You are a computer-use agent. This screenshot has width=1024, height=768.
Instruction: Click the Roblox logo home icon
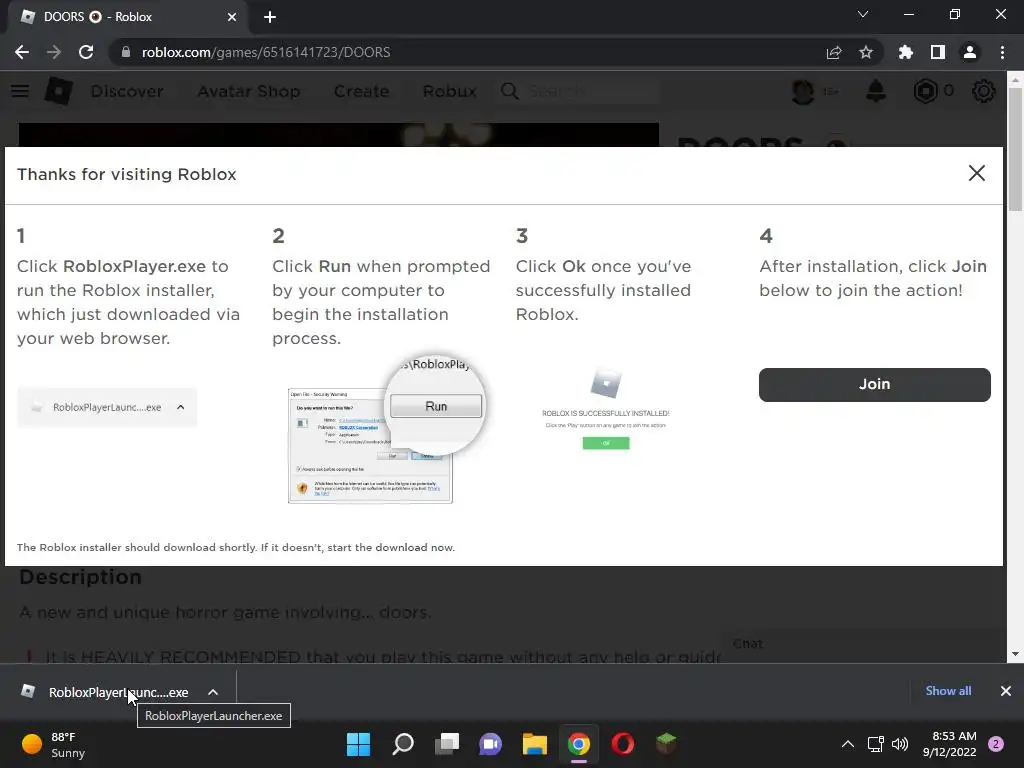tap(59, 91)
